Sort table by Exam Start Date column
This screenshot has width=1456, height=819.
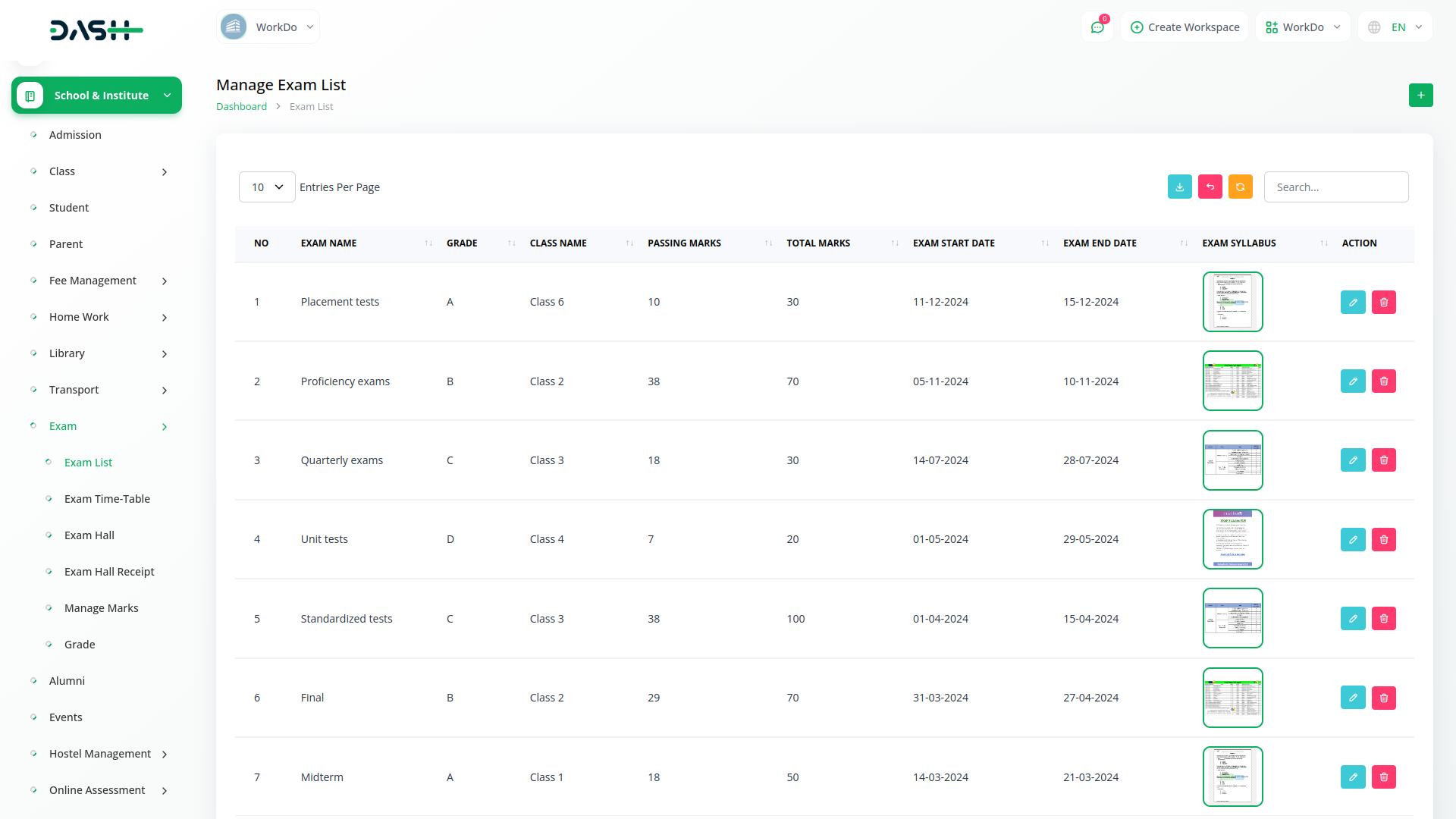[1045, 243]
